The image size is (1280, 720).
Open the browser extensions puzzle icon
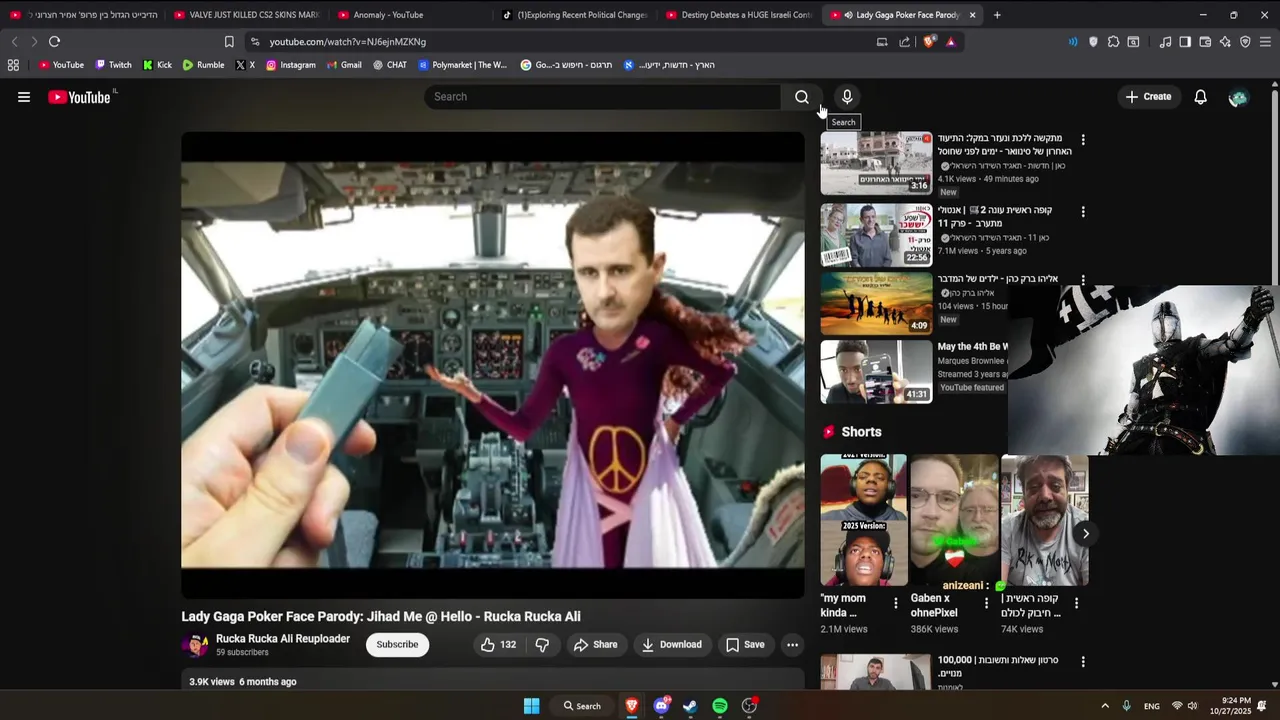point(1113,42)
